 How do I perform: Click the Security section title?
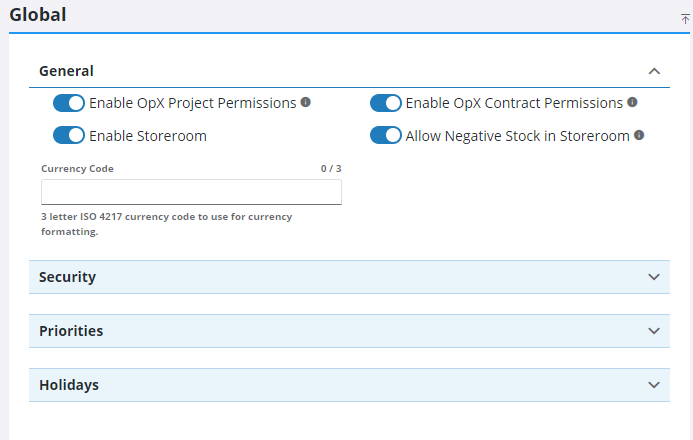[67, 277]
